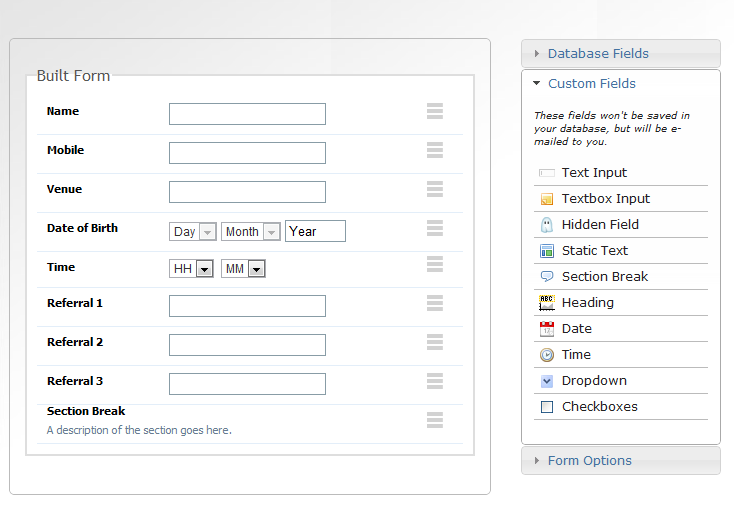The image size is (734, 511).
Task: Grab the drag handle for Referral 3 row
Action: click(x=434, y=381)
